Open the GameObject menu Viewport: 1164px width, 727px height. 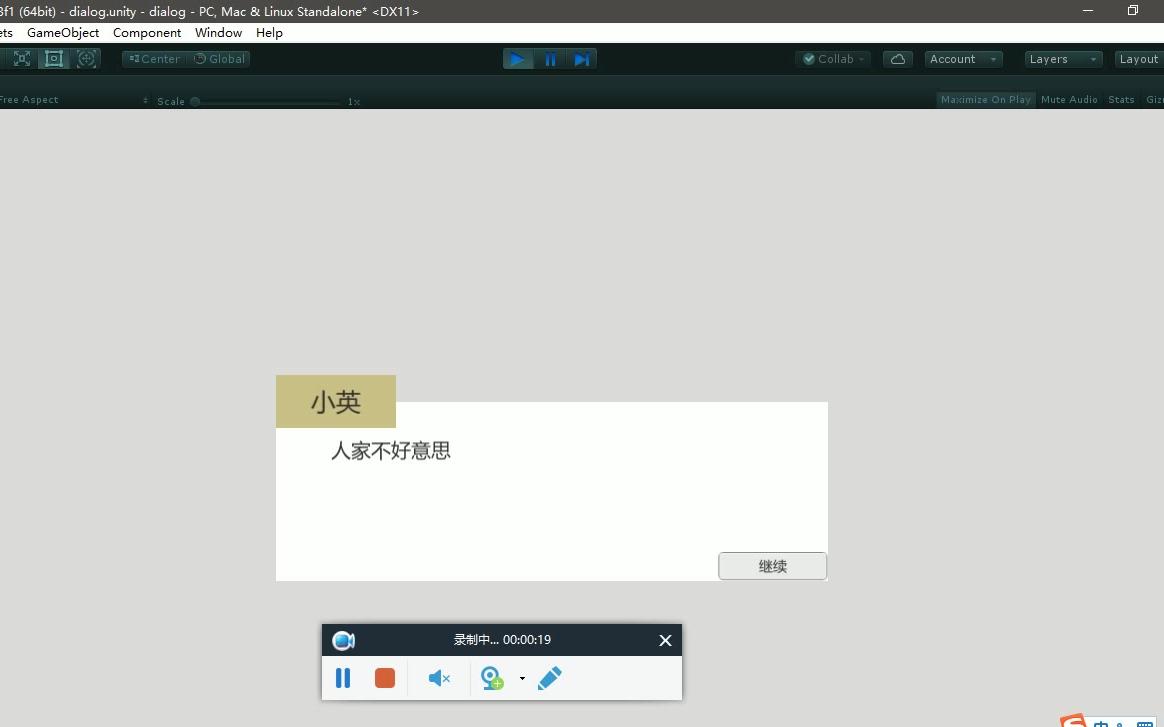pyautogui.click(x=63, y=32)
